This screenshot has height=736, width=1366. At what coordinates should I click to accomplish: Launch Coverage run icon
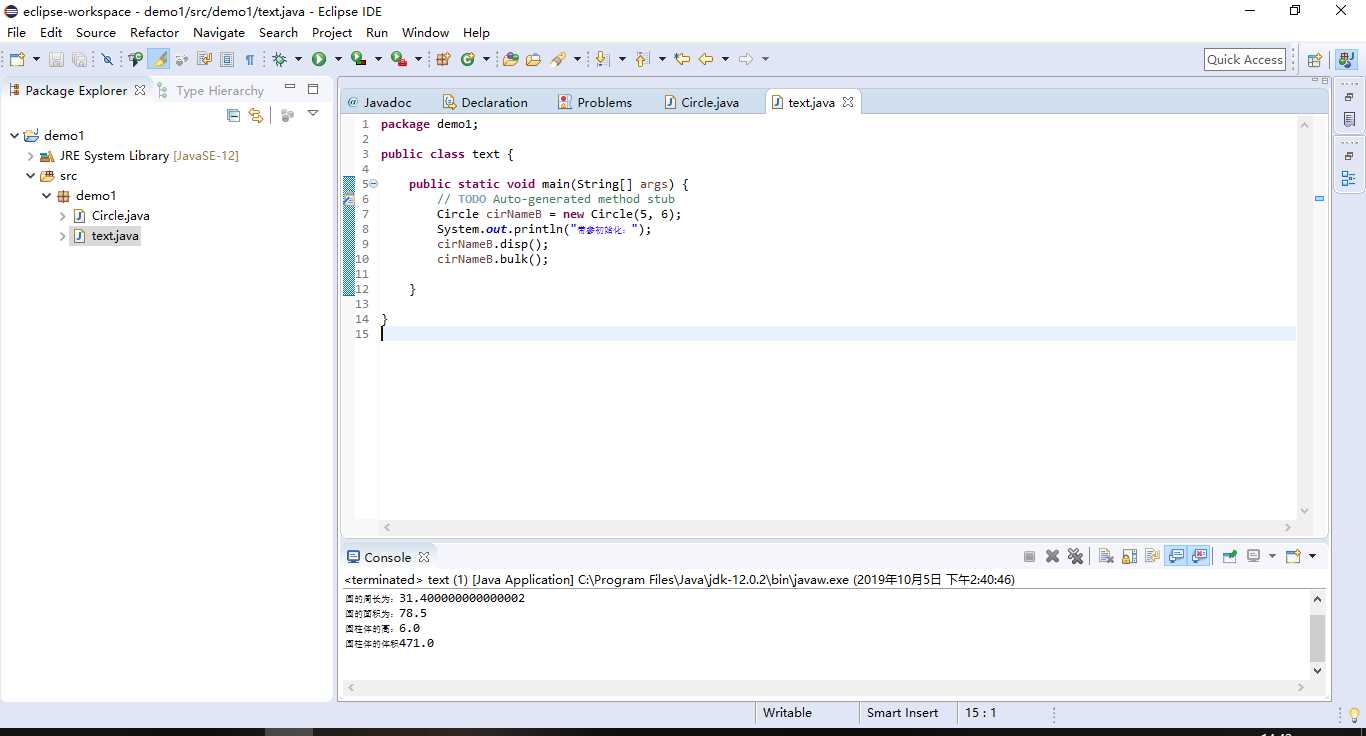358,59
